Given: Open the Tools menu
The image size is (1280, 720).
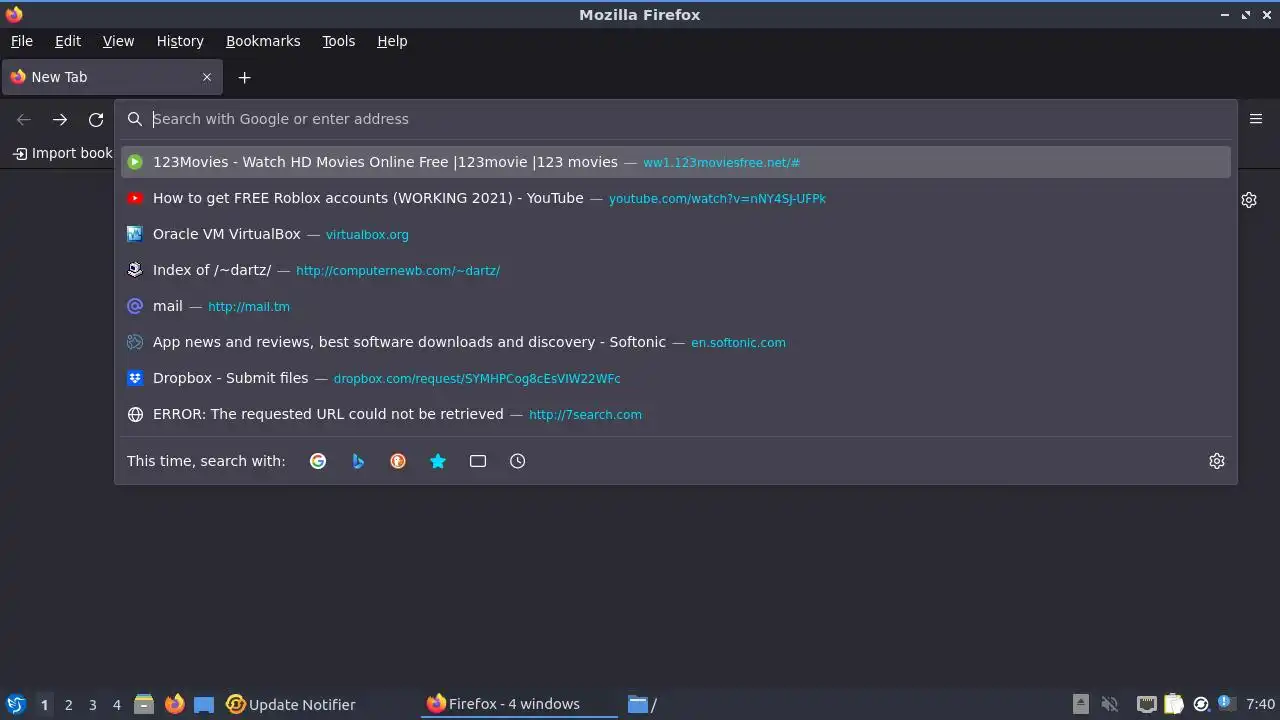Looking at the screenshot, I should [x=338, y=41].
